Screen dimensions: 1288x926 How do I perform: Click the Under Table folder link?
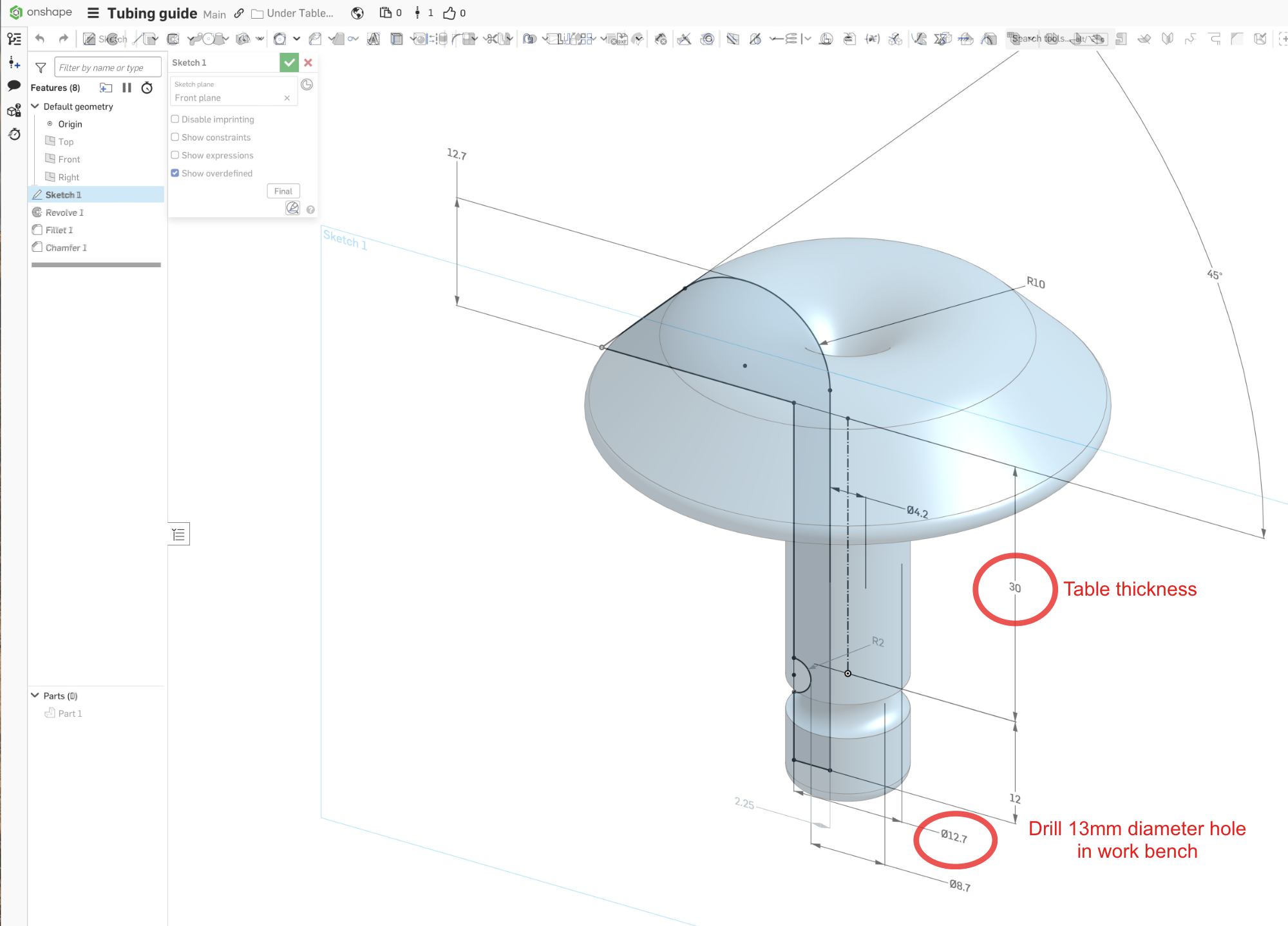click(x=293, y=13)
